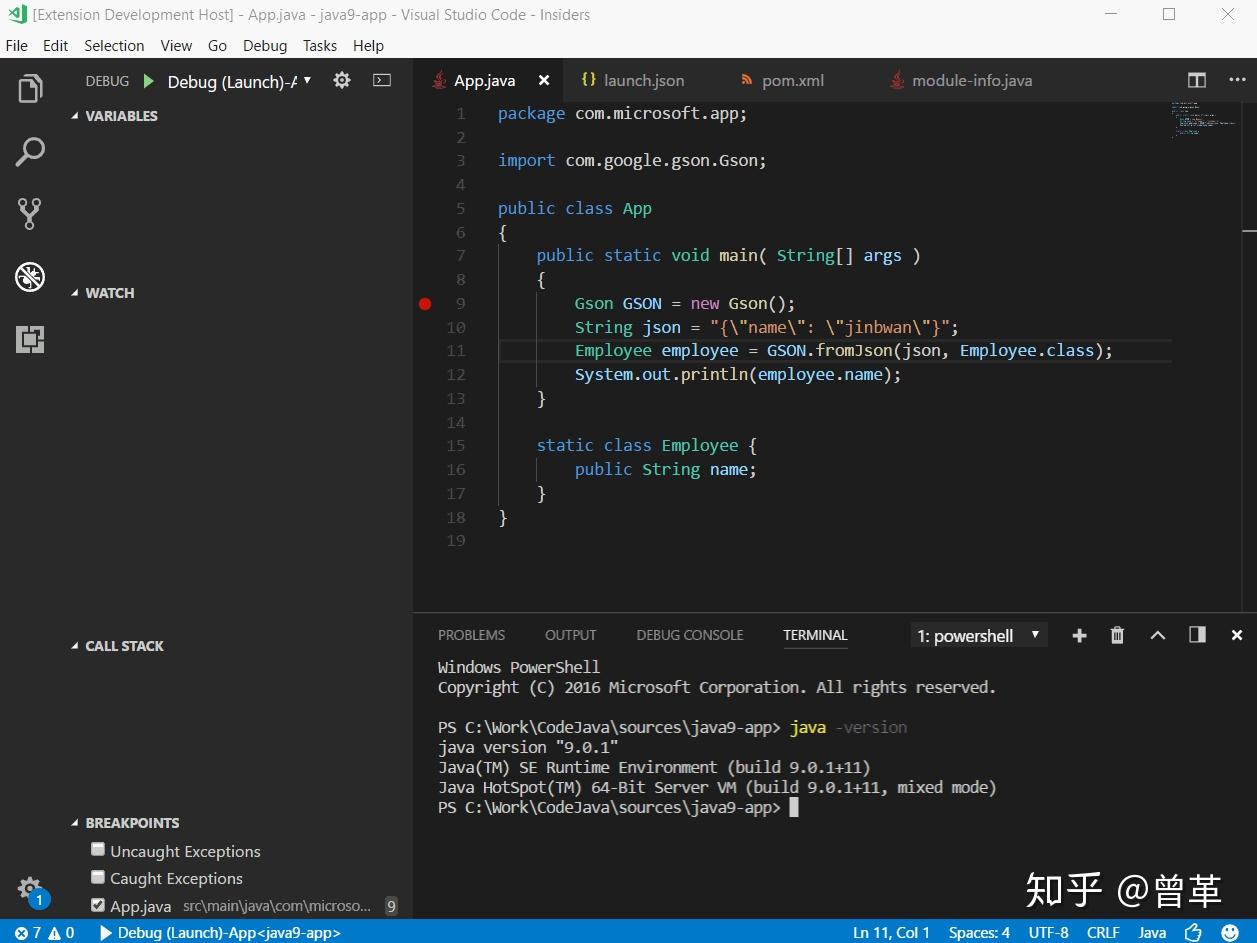Screen dimensions: 1257x943
Task: Disable the Uncaught Exceptions checkbox
Action: click(x=98, y=849)
